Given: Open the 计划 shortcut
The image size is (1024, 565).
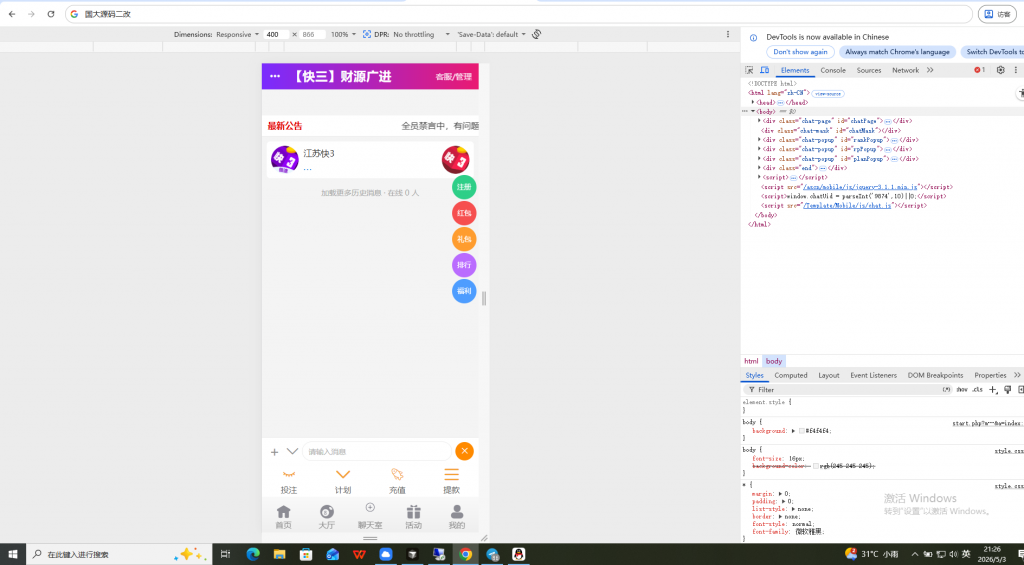Looking at the screenshot, I should pyautogui.click(x=343, y=482).
